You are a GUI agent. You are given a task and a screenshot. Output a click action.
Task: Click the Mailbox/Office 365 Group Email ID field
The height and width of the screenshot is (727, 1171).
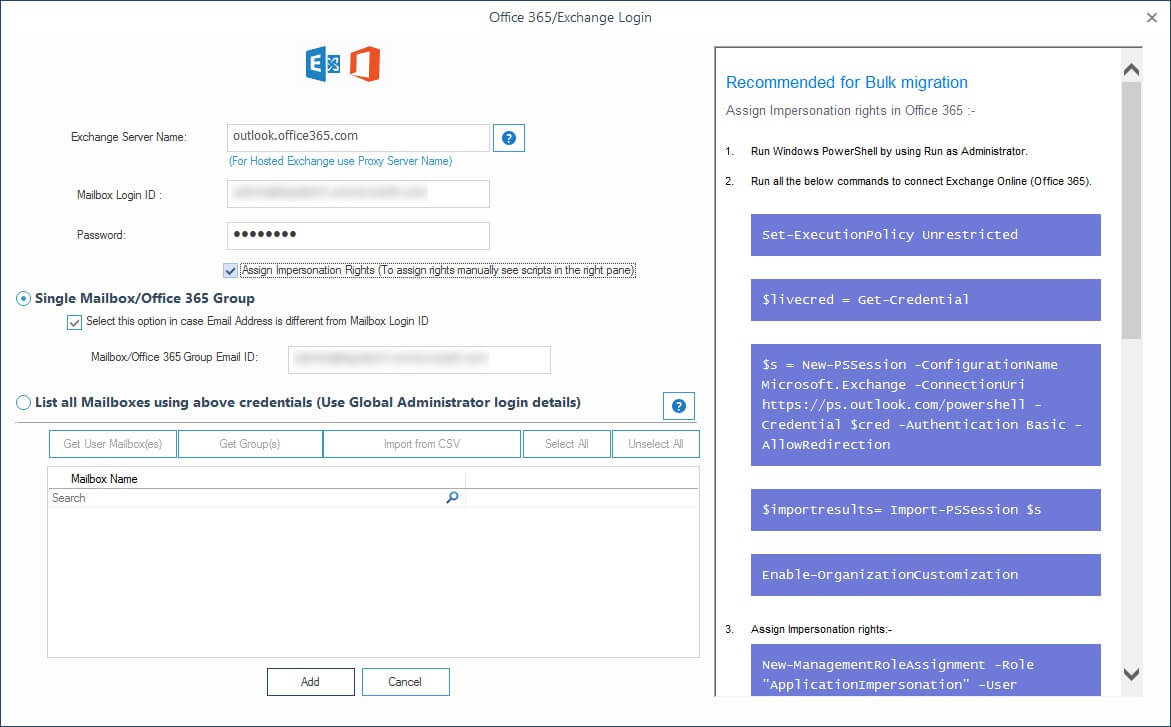tap(419, 359)
